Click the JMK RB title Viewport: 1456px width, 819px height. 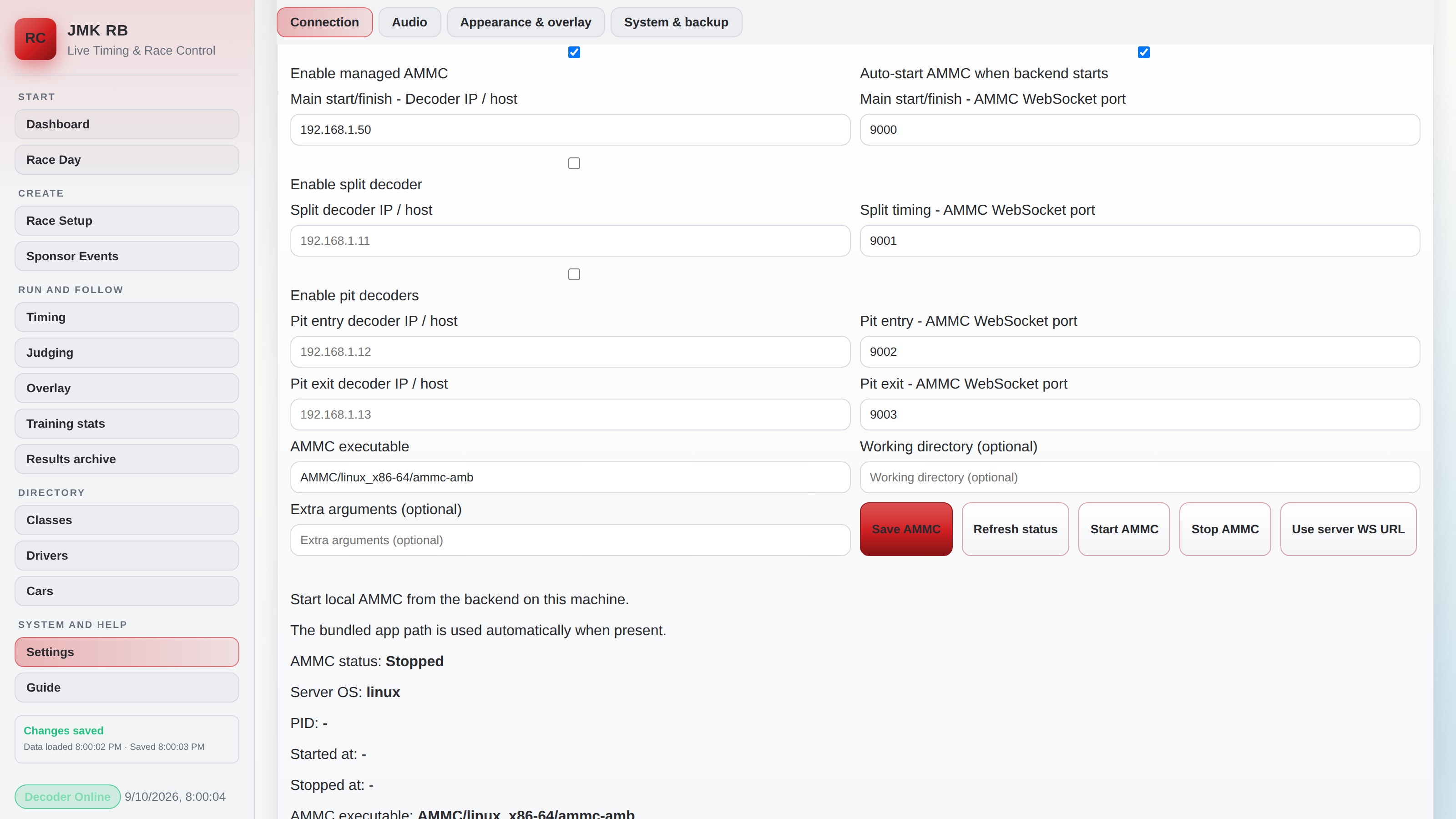(97, 30)
